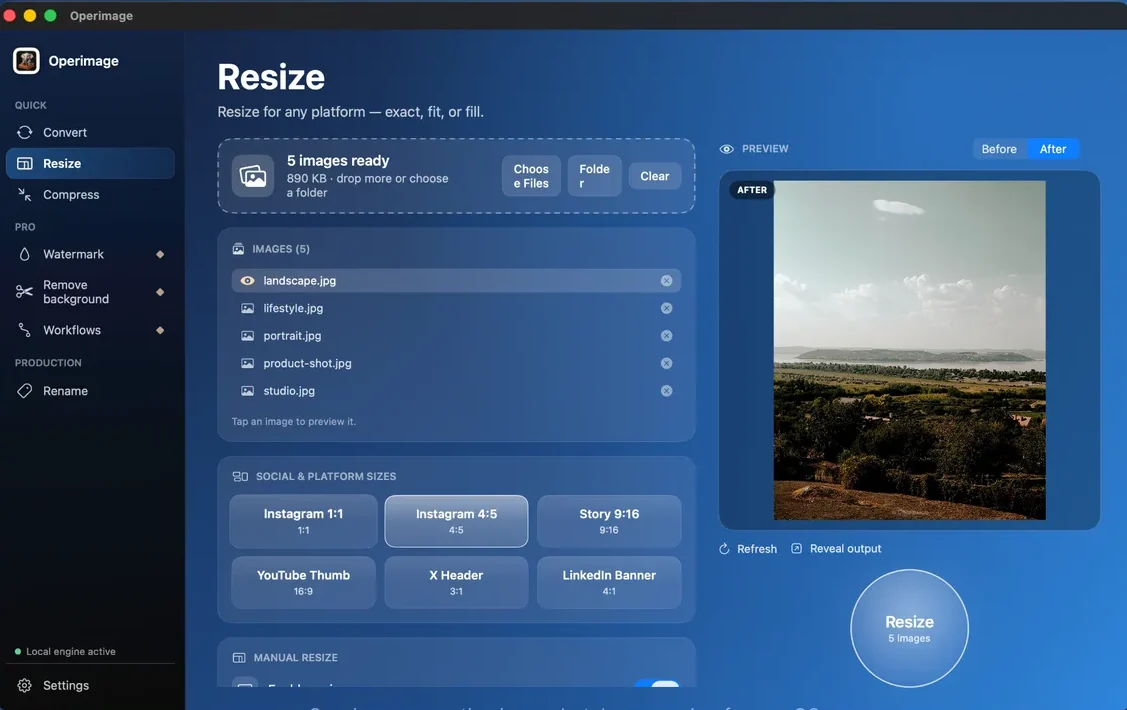Select the Instagram 4:5 preset
The width and height of the screenshot is (1127, 710).
[456, 521]
